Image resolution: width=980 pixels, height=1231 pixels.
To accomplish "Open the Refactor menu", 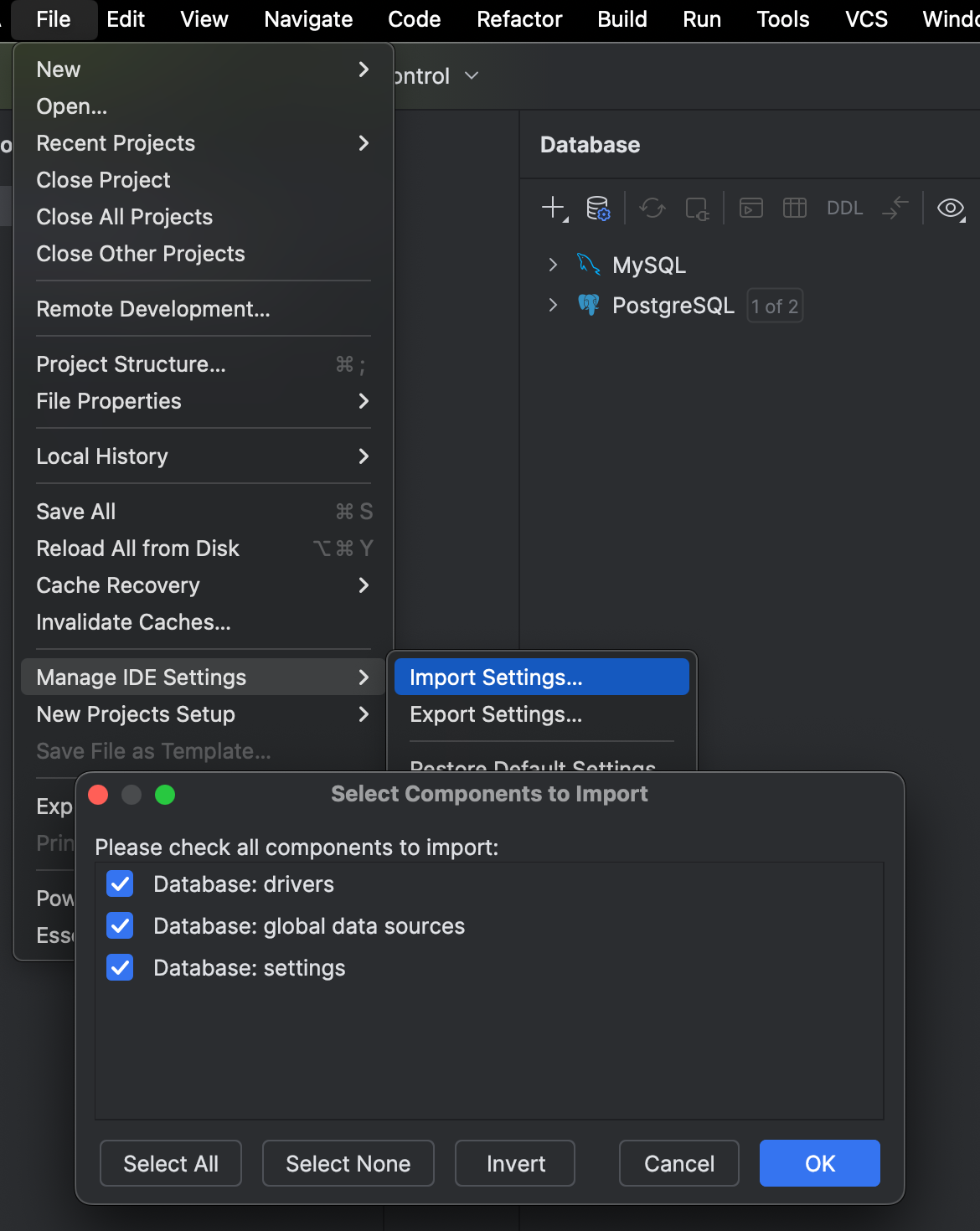I will click(518, 19).
